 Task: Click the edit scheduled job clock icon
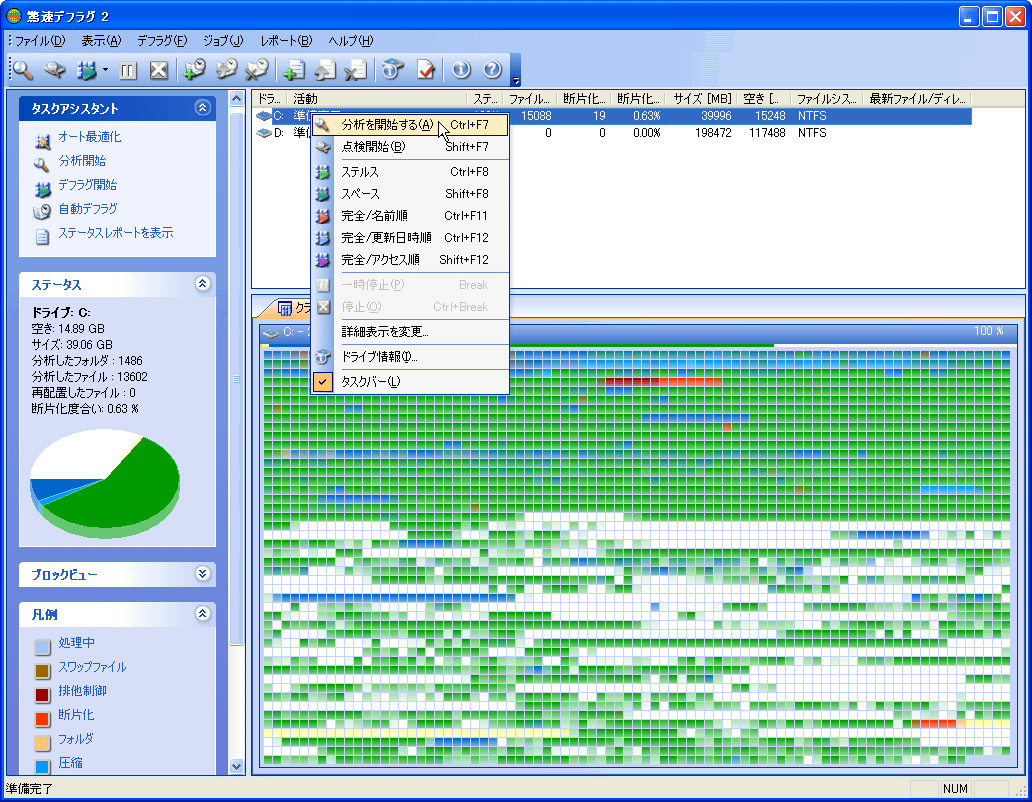(226, 70)
